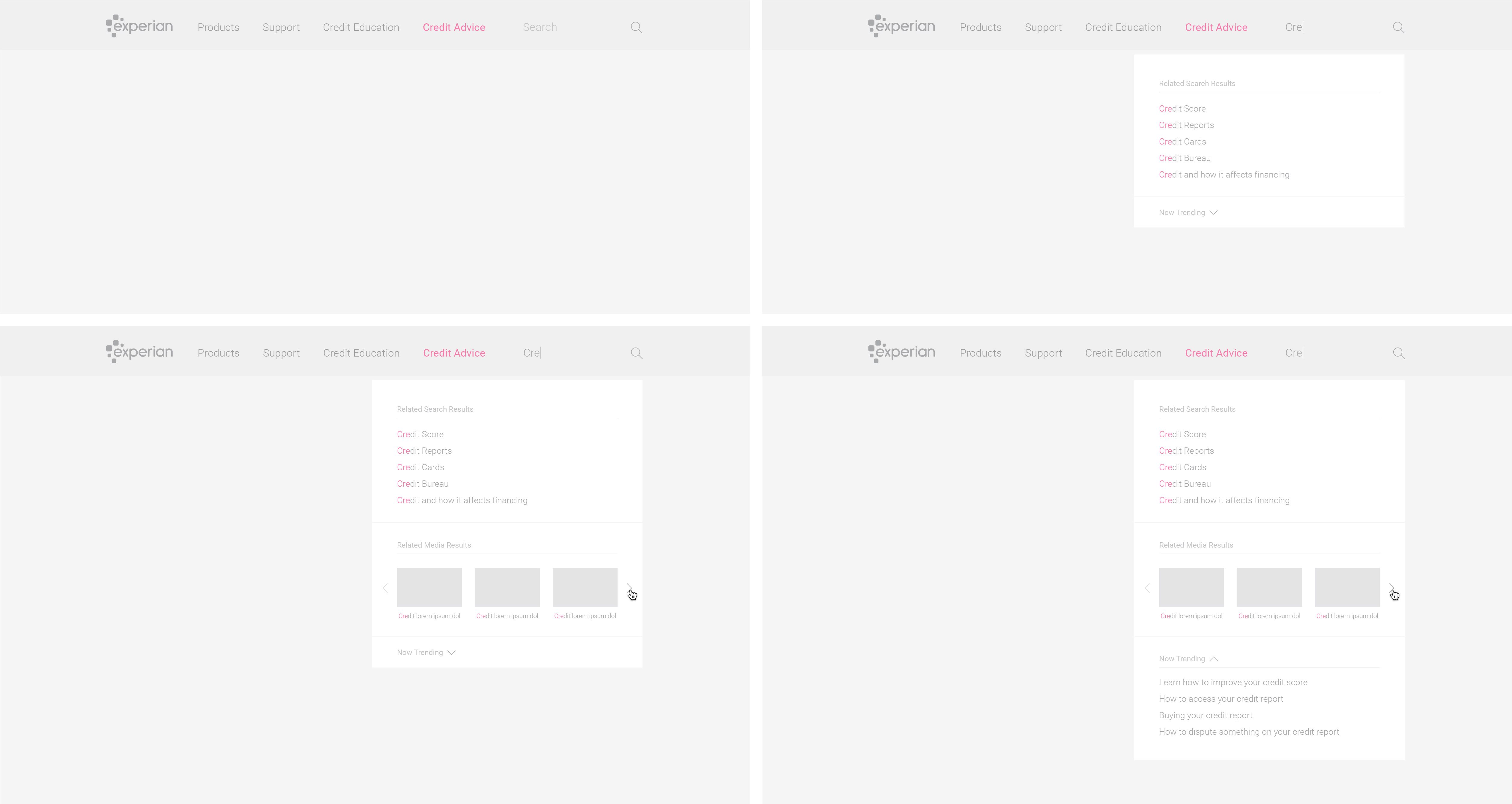Click the search magnifier icon in bottom-left panel
Image resolution: width=1512 pixels, height=804 pixels.
click(x=636, y=353)
